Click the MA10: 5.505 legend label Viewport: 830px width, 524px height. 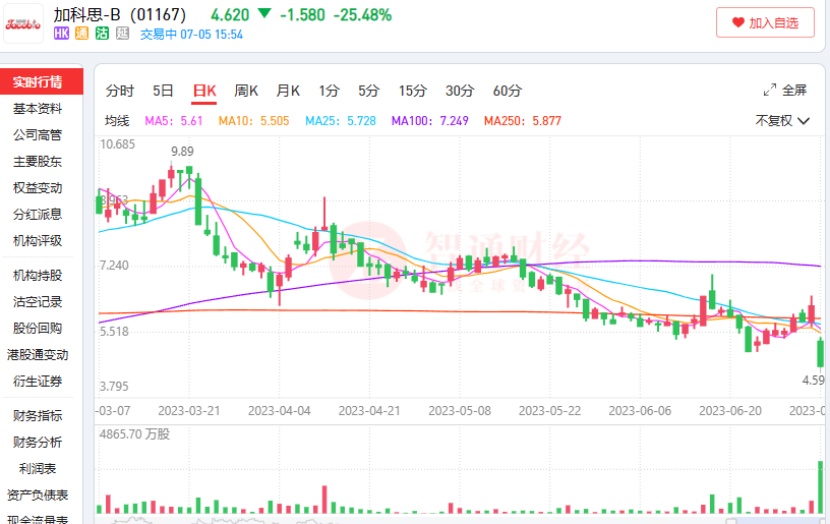coord(254,121)
